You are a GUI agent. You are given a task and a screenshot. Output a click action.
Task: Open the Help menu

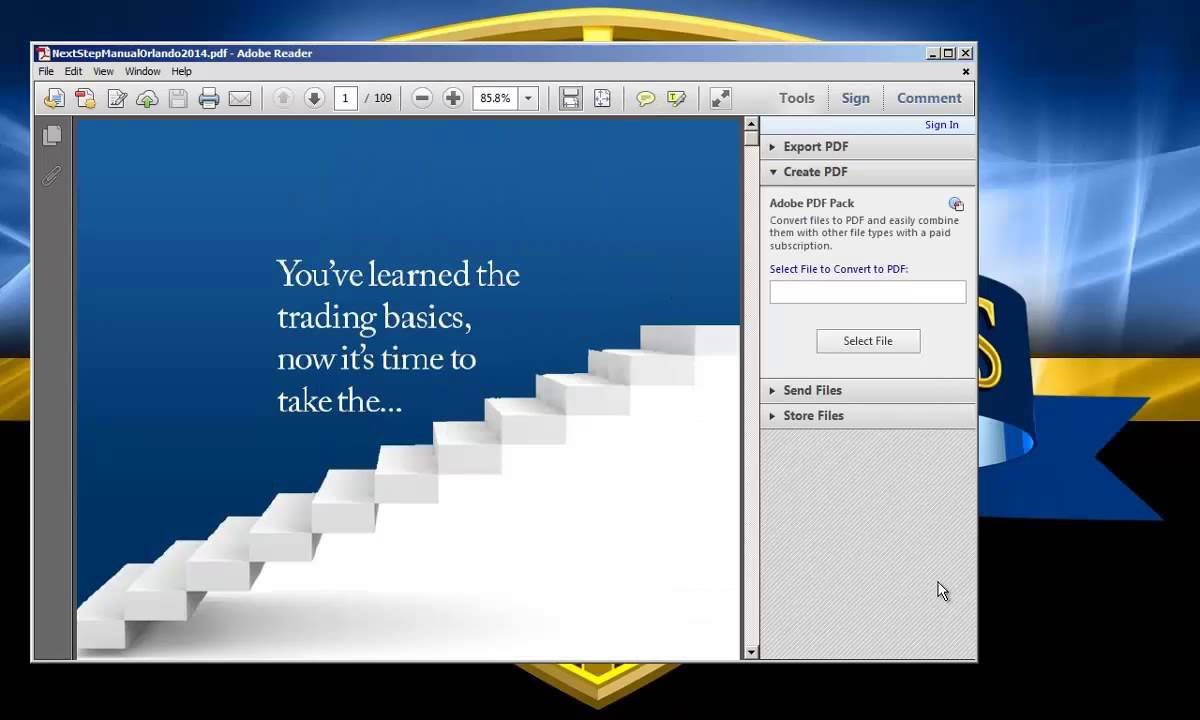(181, 72)
